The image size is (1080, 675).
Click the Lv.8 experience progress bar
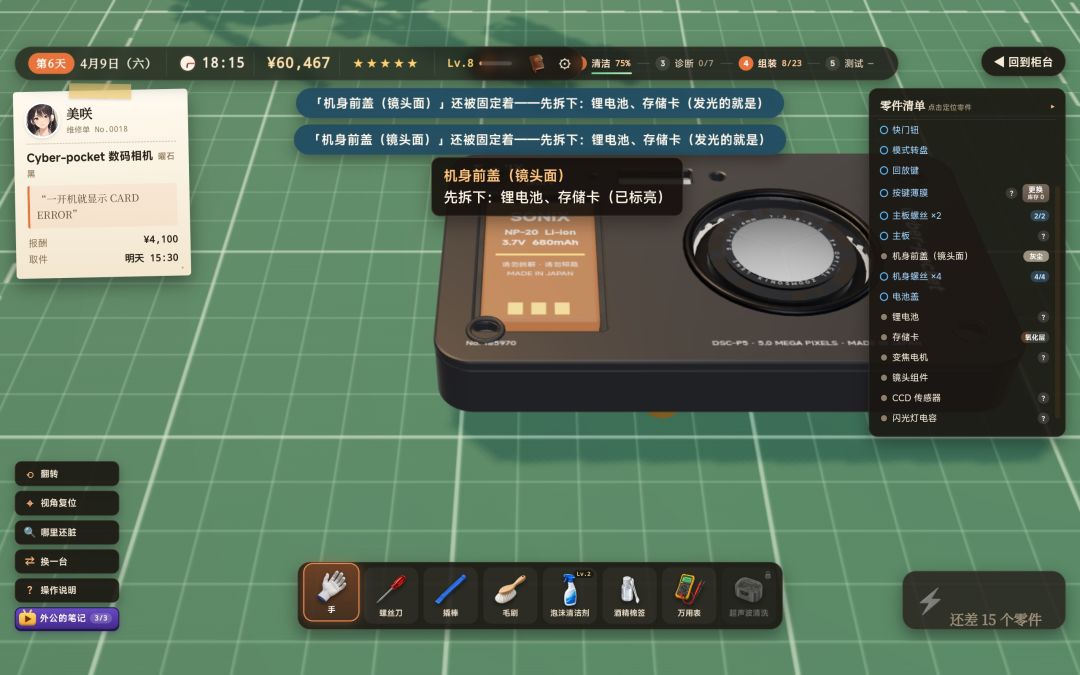(496, 63)
